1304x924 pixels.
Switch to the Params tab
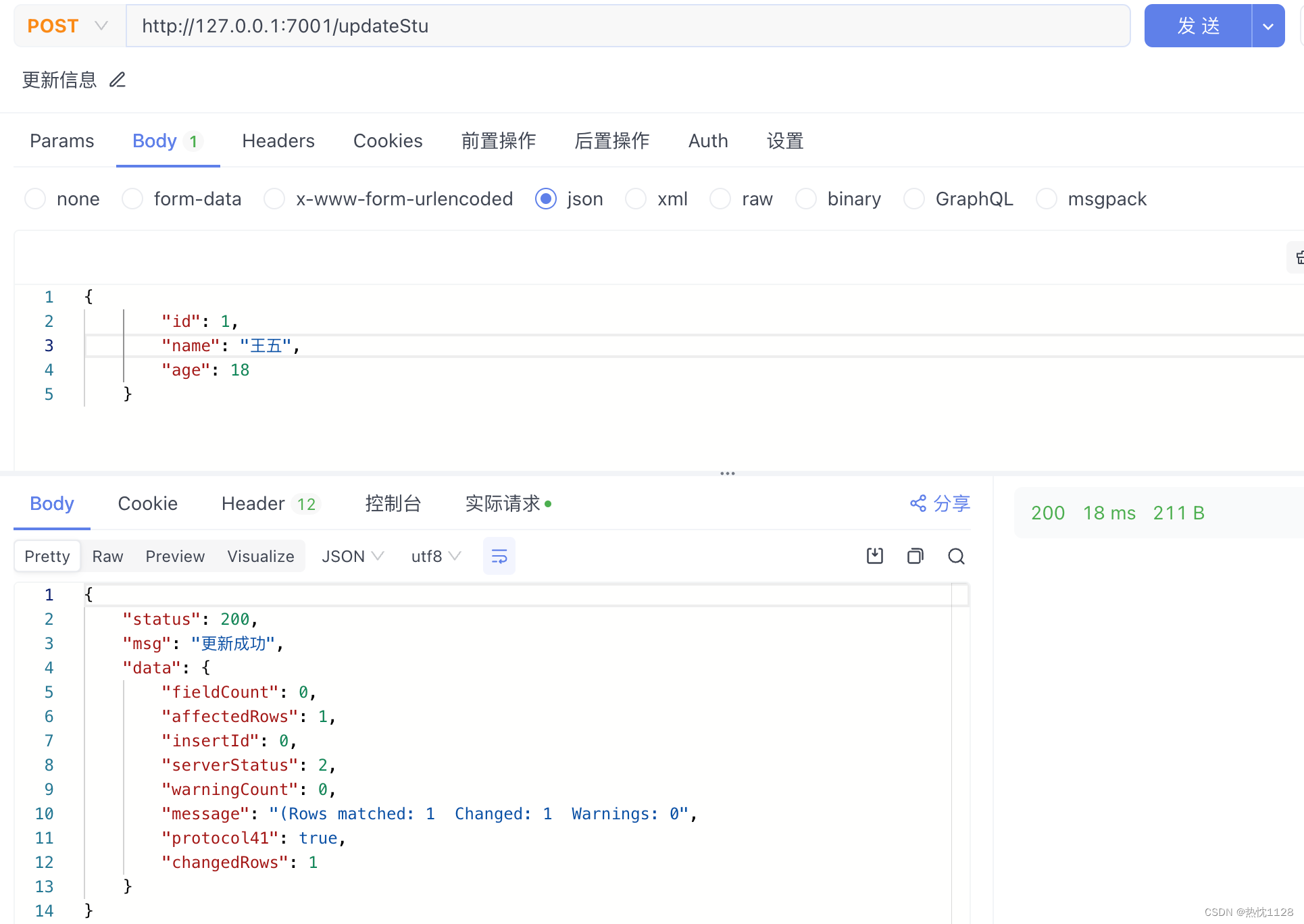coord(62,140)
